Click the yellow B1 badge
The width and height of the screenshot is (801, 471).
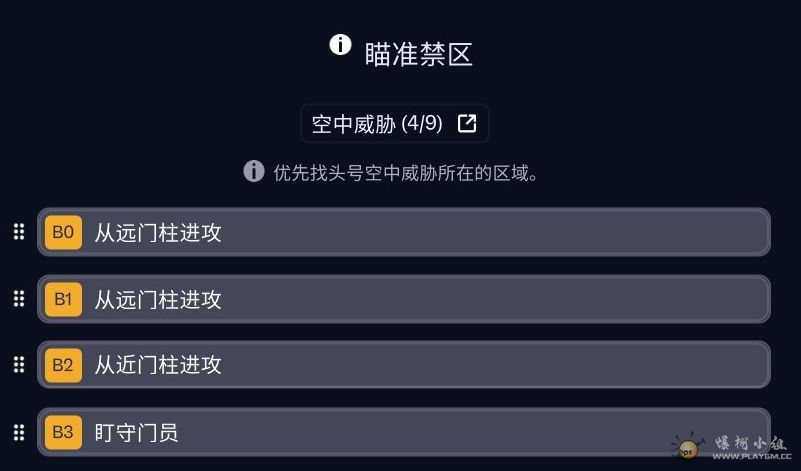coord(63,299)
